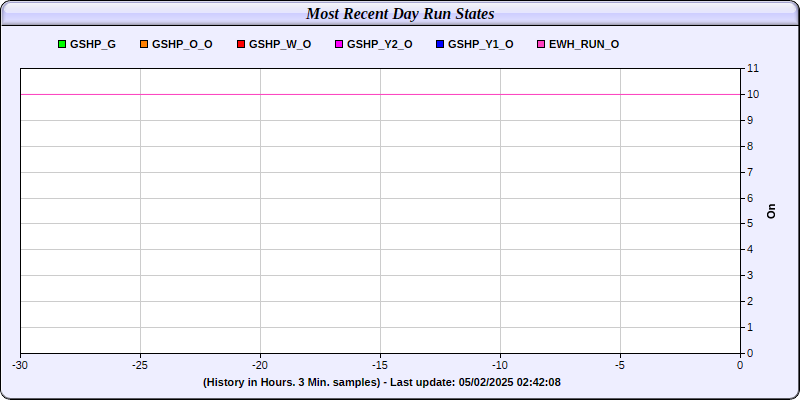The image size is (800, 400).
Task: Select the GSHP_Y2_O legend label
Action: tap(380, 44)
